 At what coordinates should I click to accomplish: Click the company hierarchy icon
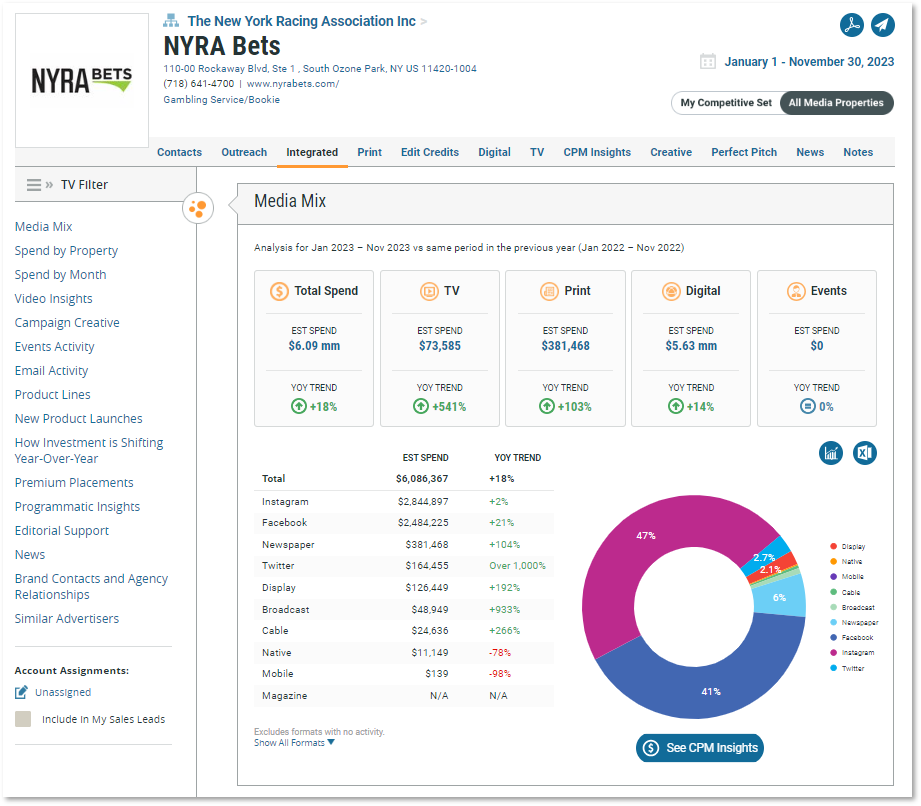(171, 21)
